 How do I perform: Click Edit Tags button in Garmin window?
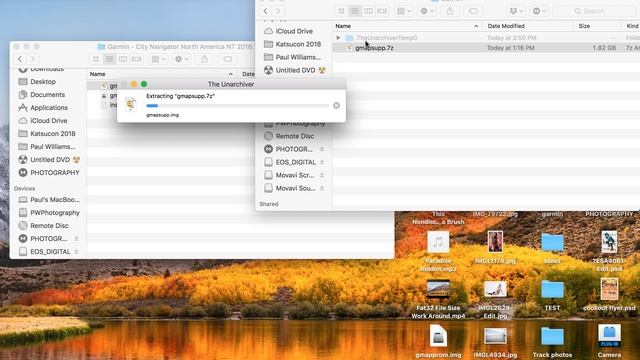click(x=227, y=59)
